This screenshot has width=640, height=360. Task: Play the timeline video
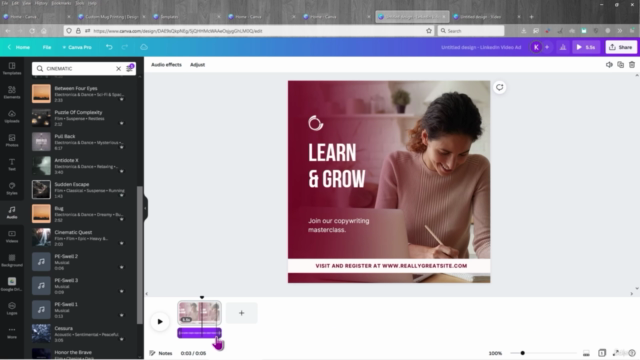pyautogui.click(x=160, y=322)
